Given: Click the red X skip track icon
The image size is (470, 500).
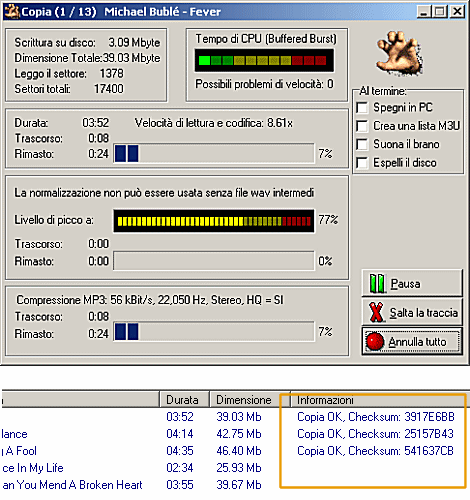Looking at the screenshot, I should pyautogui.click(x=376, y=312).
